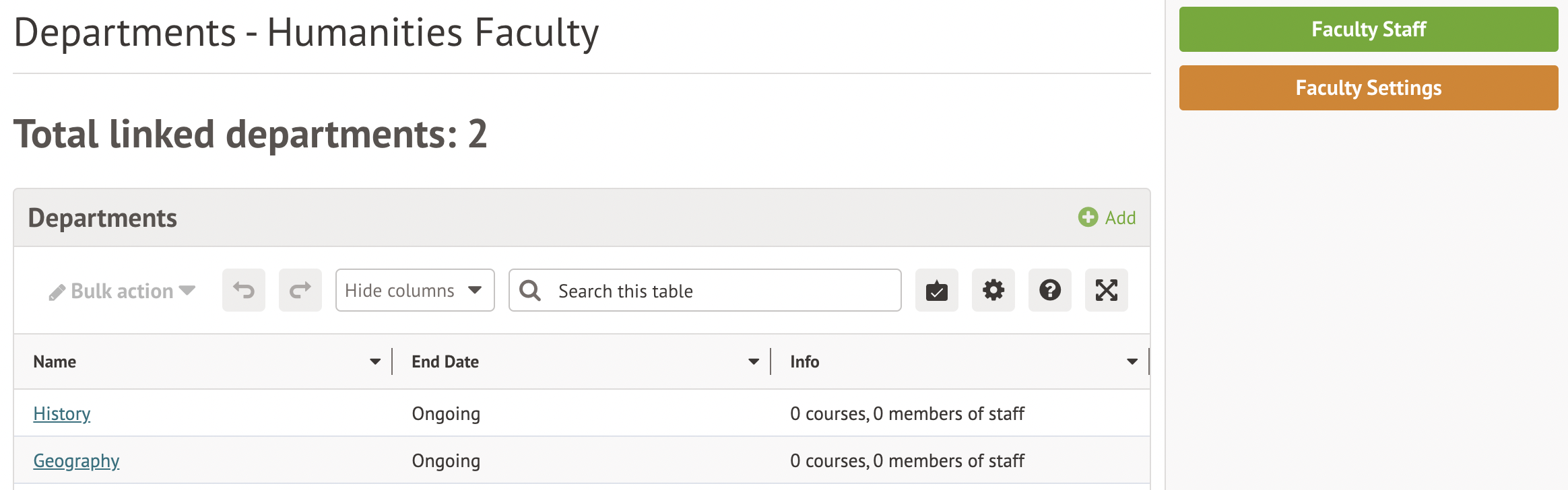Expand table to fullscreen with arrows icon
Image resolution: width=1568 pixels, height=490 pixels.
pos(1107,291)
